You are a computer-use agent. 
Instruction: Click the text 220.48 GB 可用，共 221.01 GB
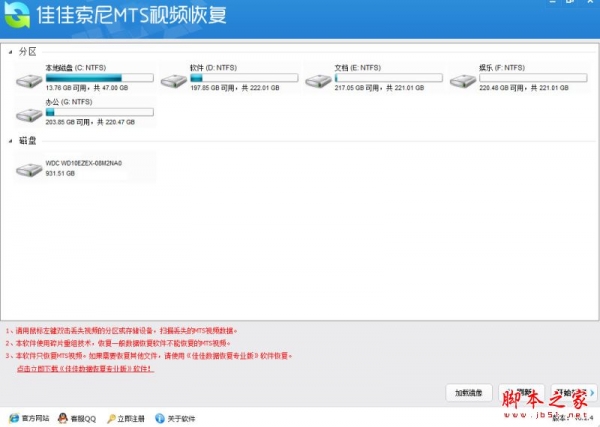point(524,88)
